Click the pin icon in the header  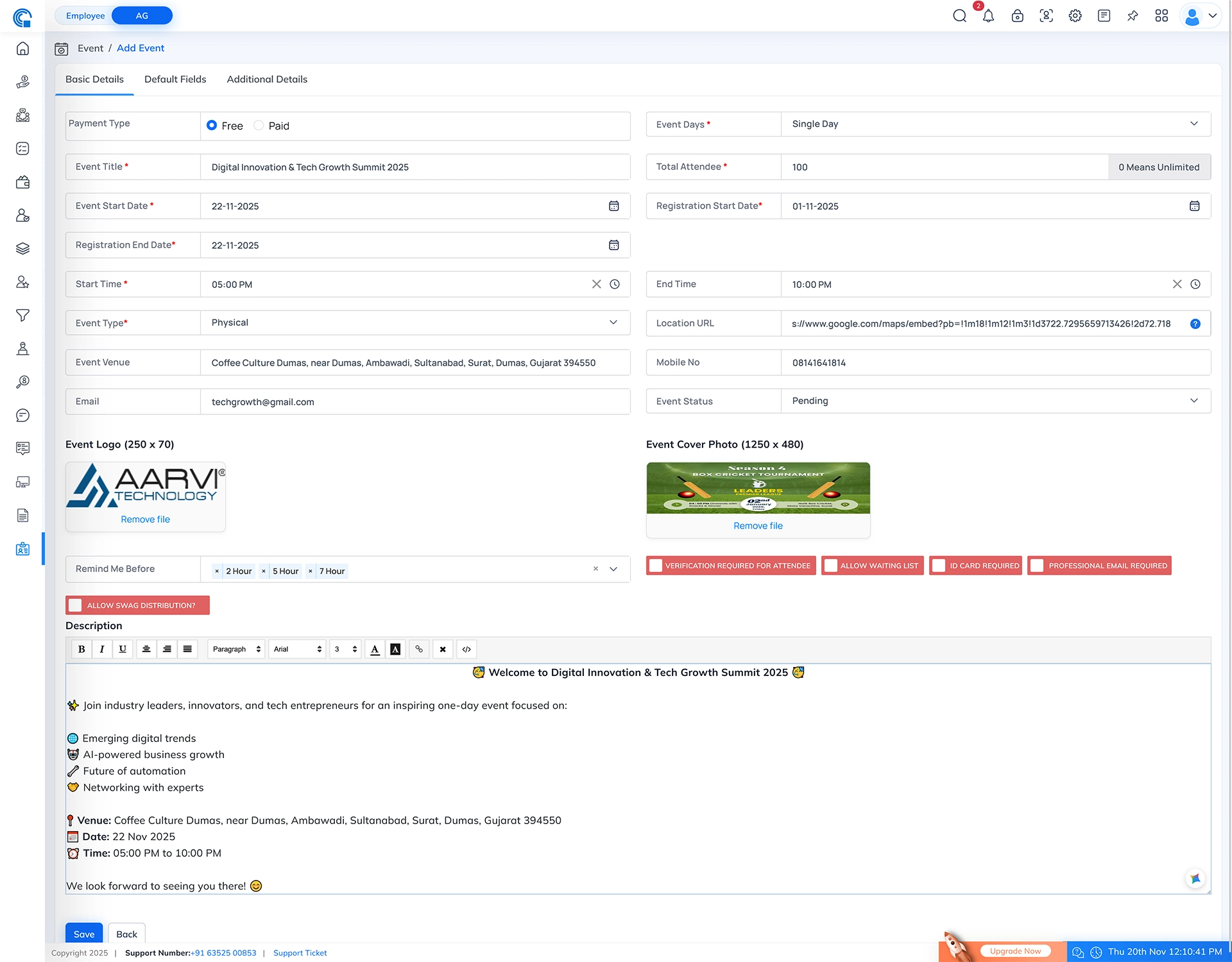click(1133, 15)
